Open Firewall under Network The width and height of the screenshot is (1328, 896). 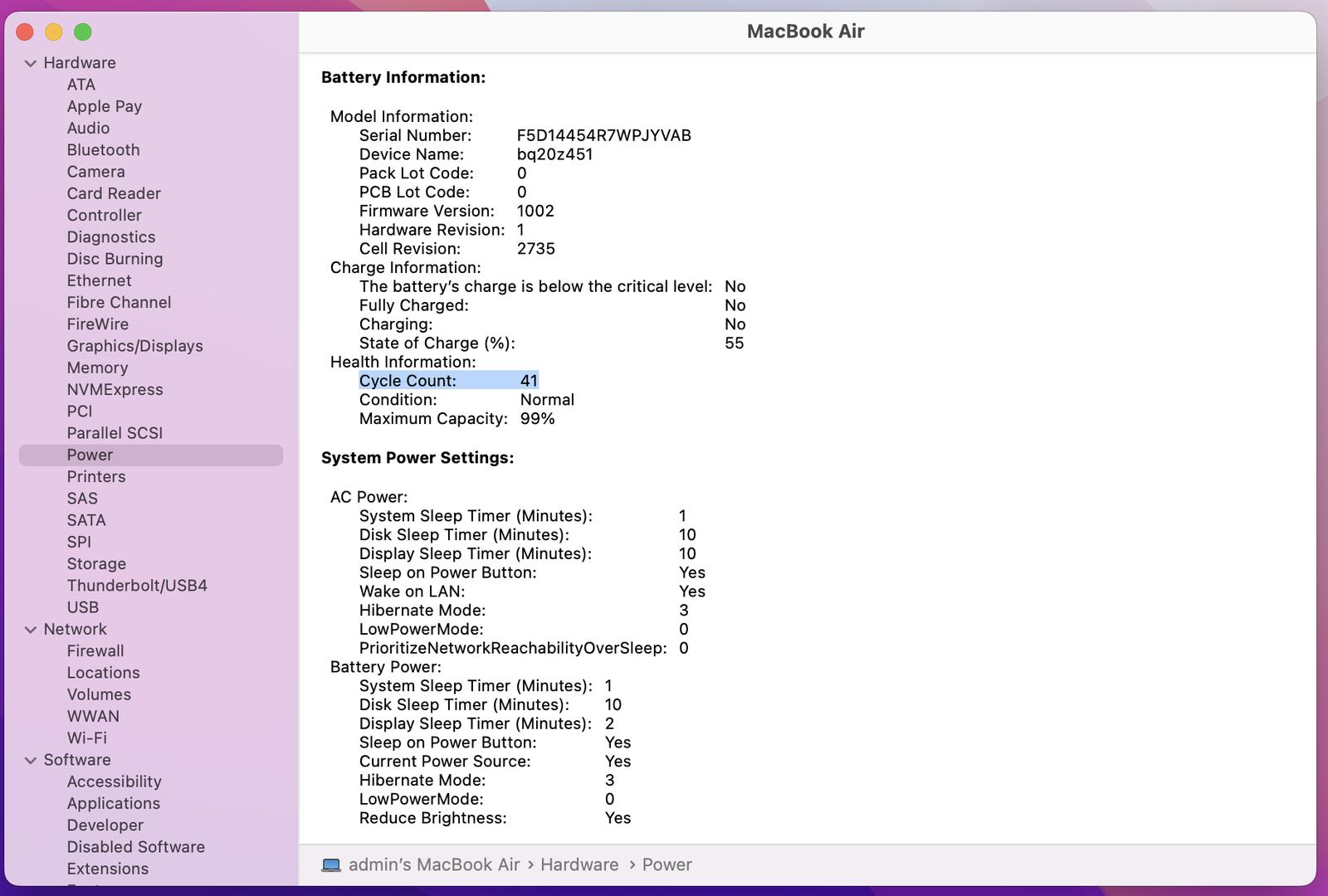click(95, 651)
